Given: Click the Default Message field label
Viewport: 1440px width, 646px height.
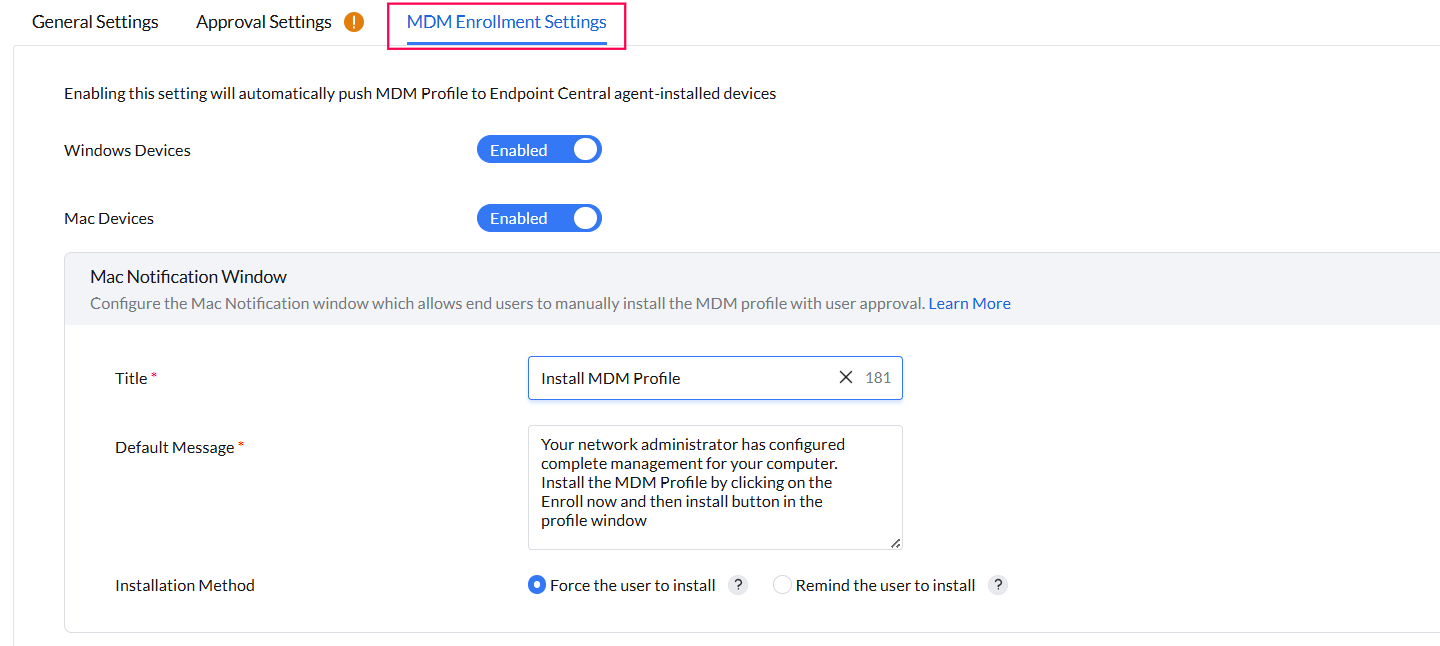Looking at the screenshot, I should point(174,447).
